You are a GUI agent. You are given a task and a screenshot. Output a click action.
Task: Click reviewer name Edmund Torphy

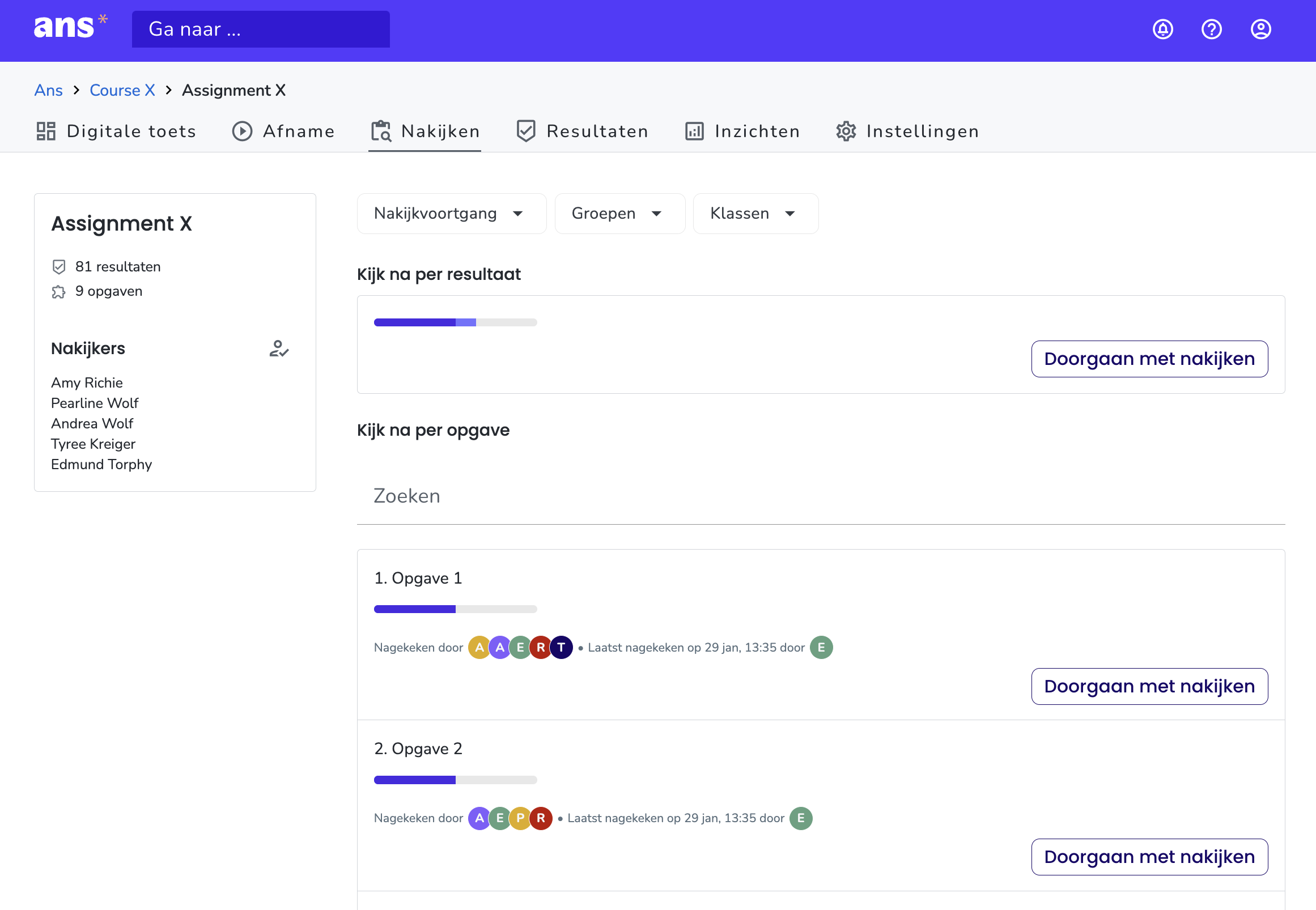[101, 465]
